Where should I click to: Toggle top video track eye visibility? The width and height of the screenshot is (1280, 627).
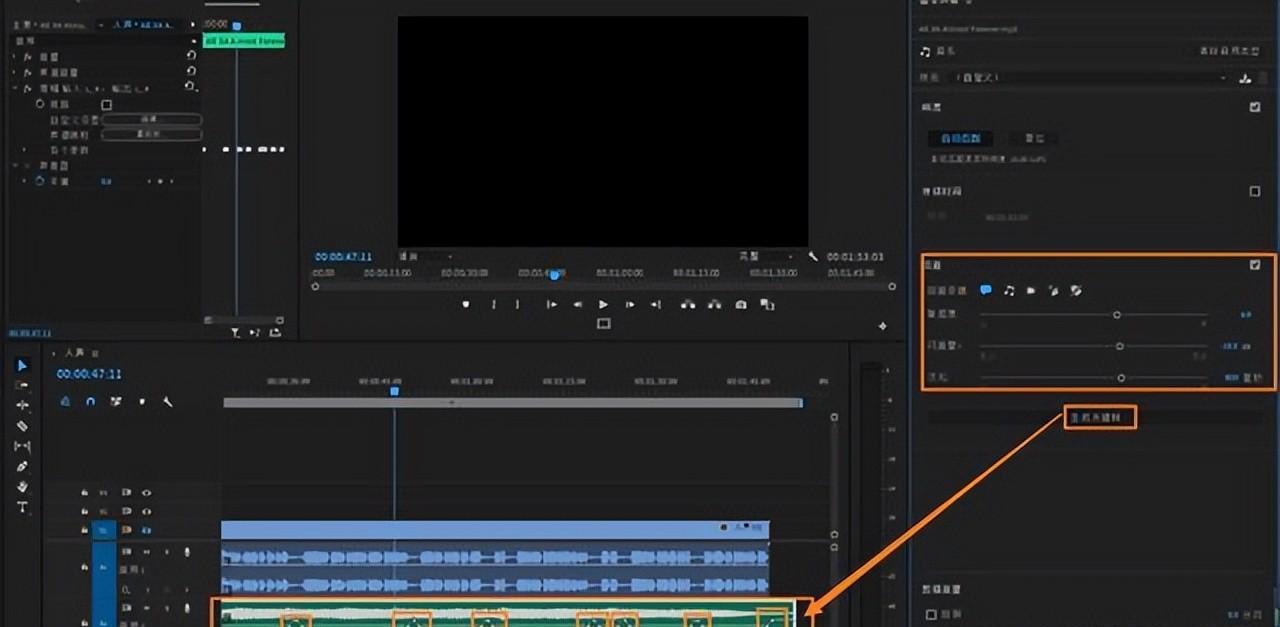(x=147, y=492)
